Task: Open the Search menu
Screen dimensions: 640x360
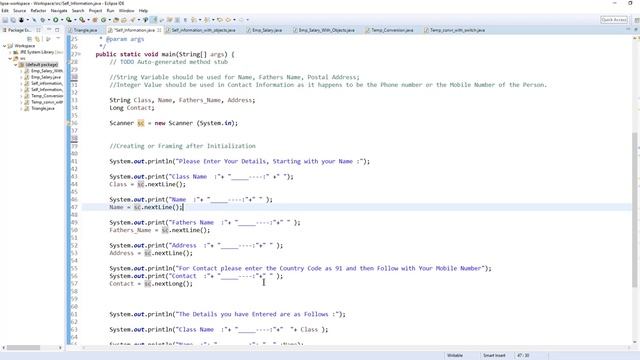Action: point(78,11)
